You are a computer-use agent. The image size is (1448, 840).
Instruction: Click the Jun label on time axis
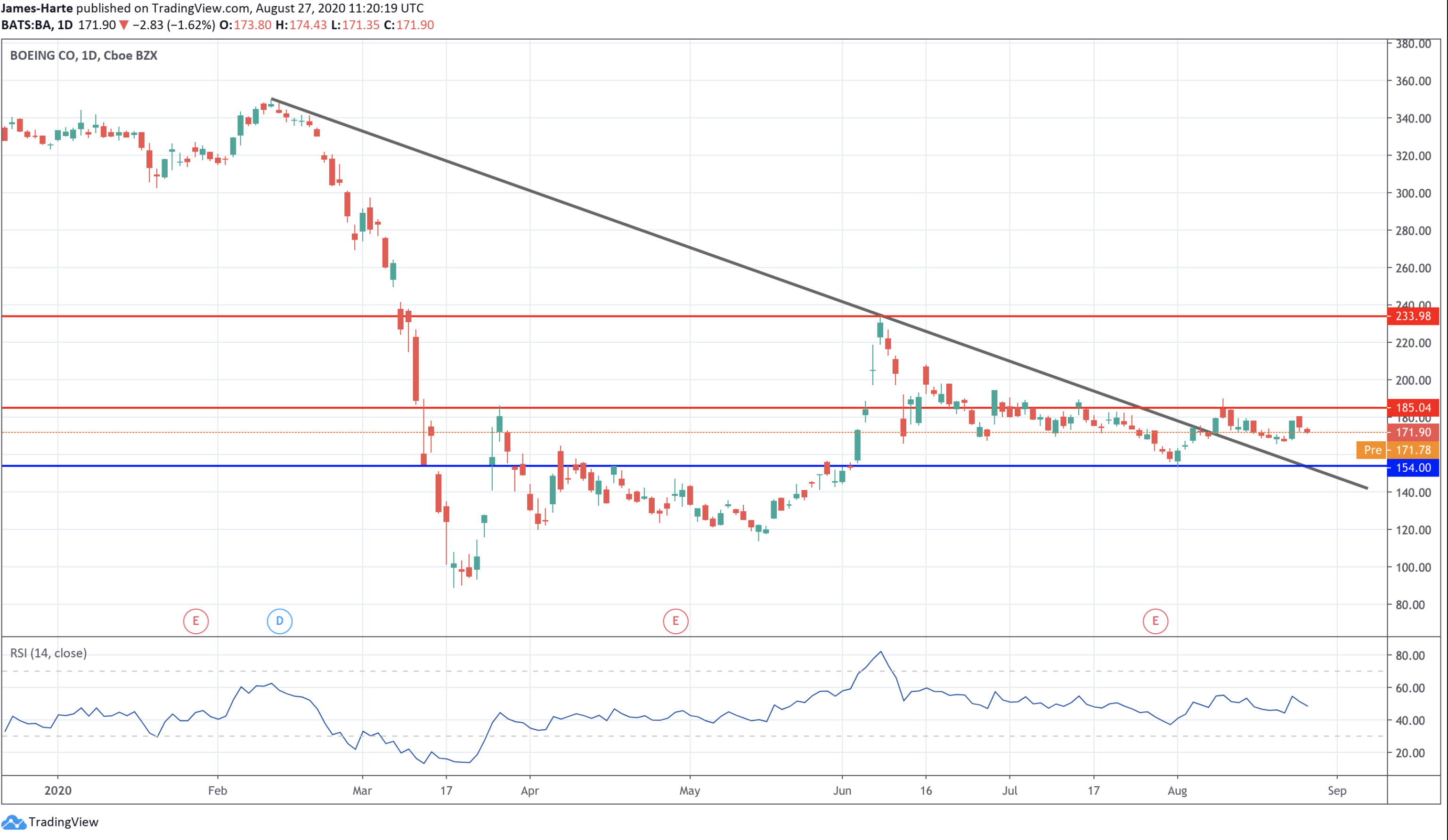(842, 791)
